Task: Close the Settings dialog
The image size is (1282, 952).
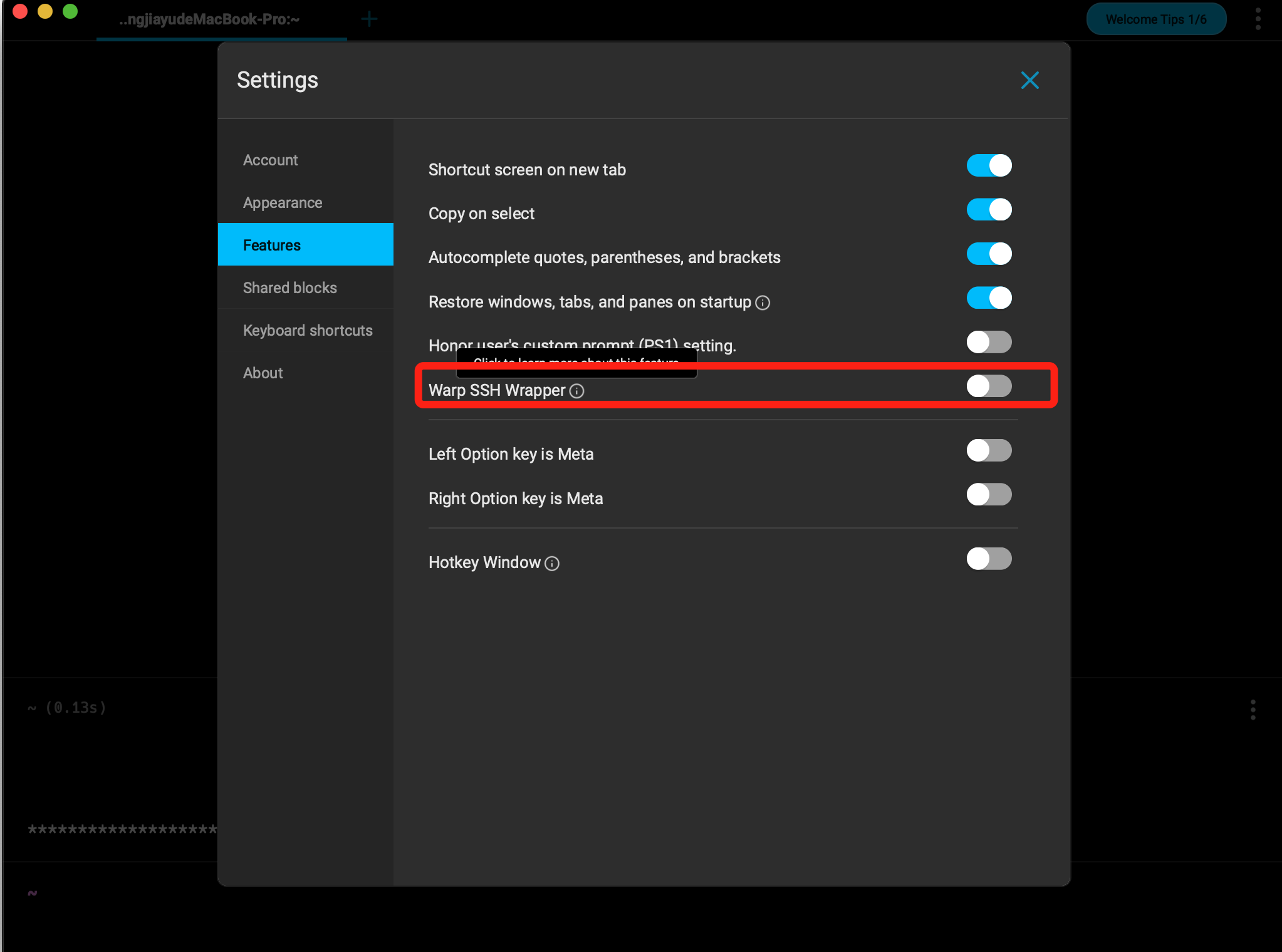Action: click(x=1029, y=80)
